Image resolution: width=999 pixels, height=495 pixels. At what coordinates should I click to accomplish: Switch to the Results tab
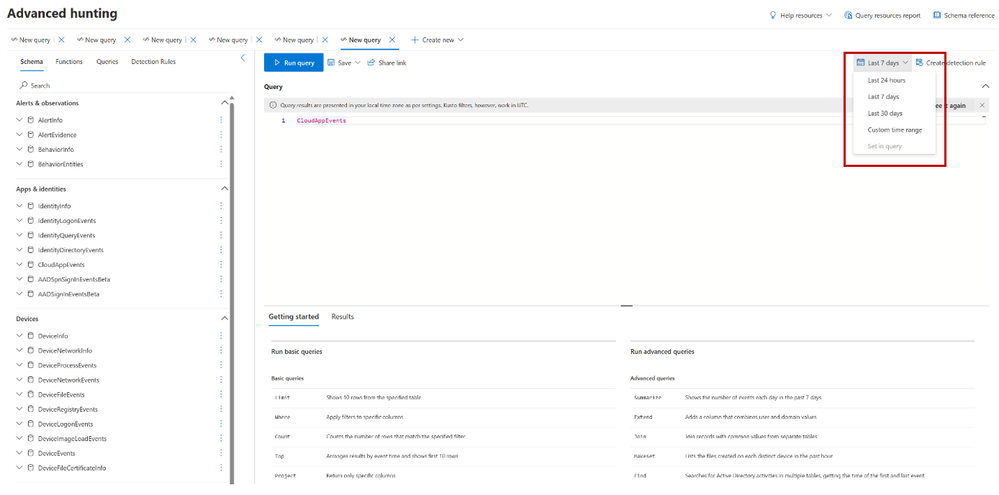(x=343, y=317)
